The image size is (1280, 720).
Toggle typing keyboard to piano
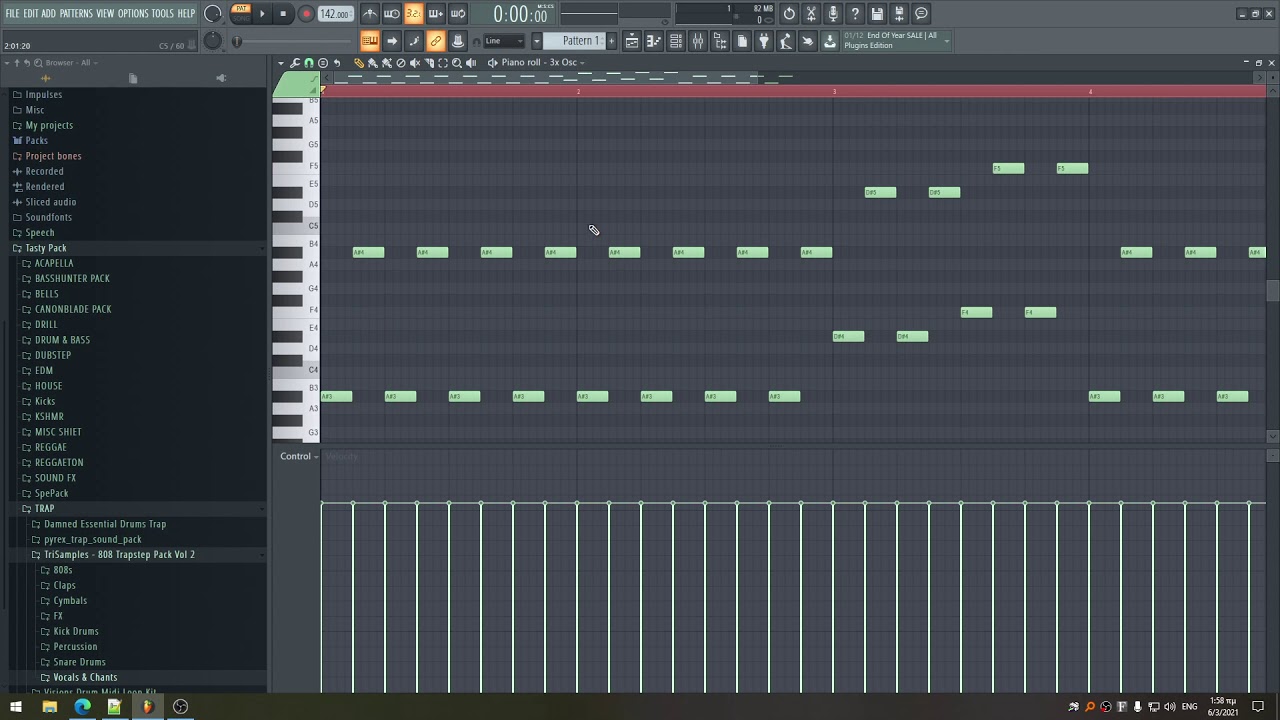click(369, 41)
